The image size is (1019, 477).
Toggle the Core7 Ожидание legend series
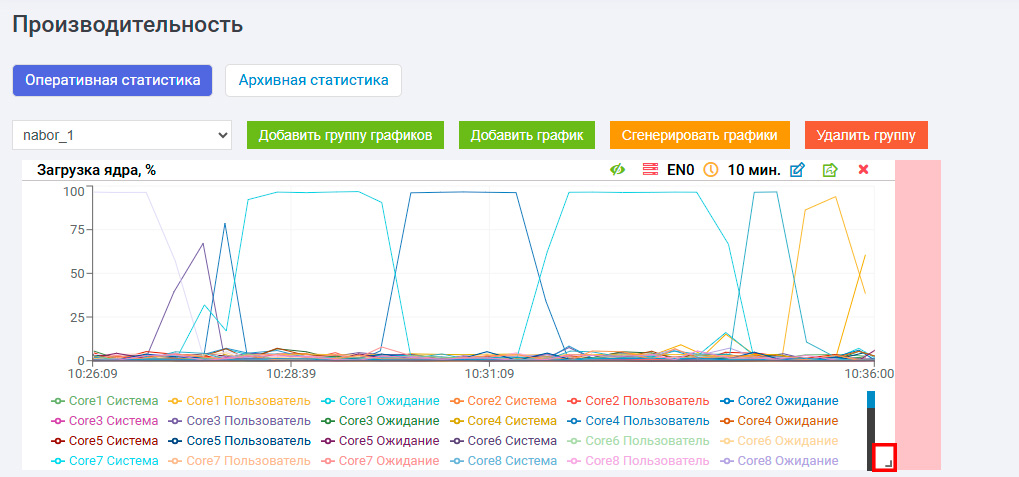380,461
